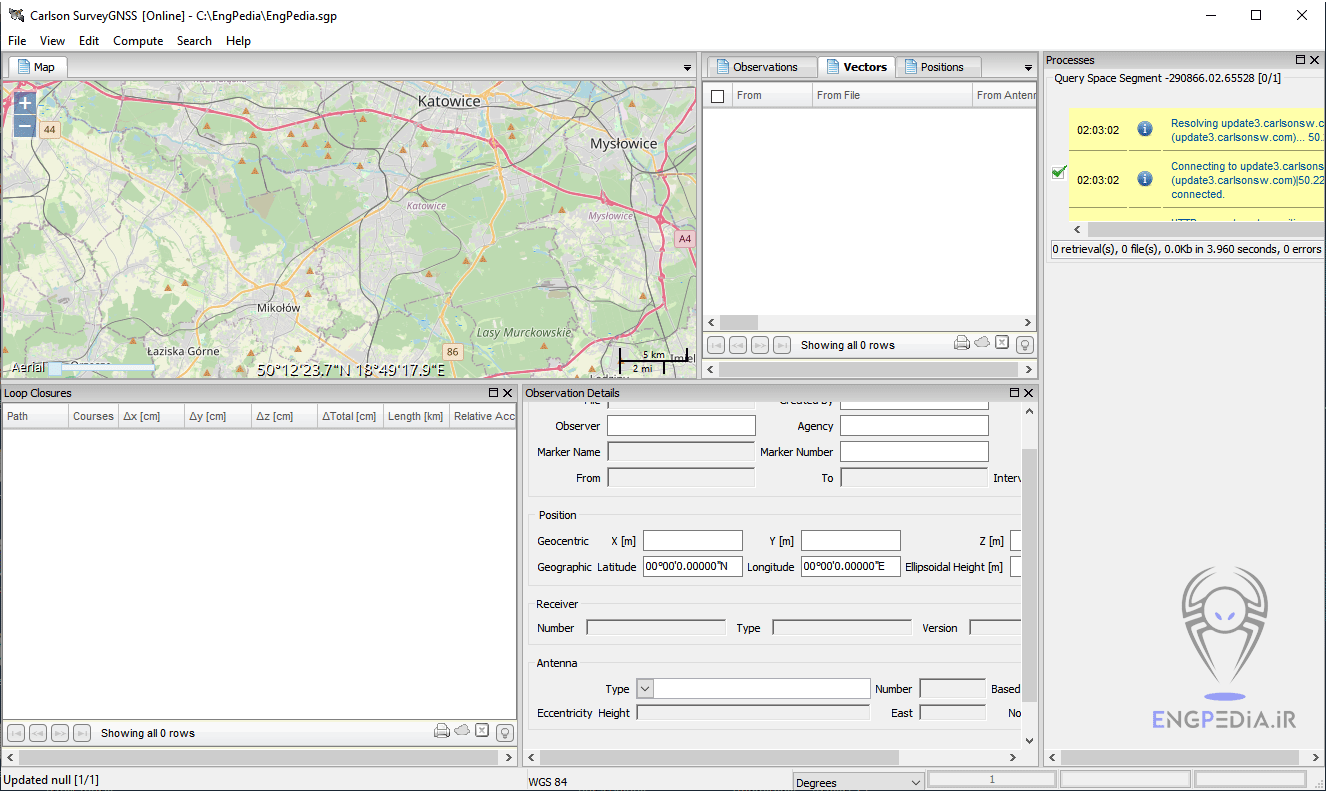Toggle the Observation Details panel pin button

point(1013,392)
